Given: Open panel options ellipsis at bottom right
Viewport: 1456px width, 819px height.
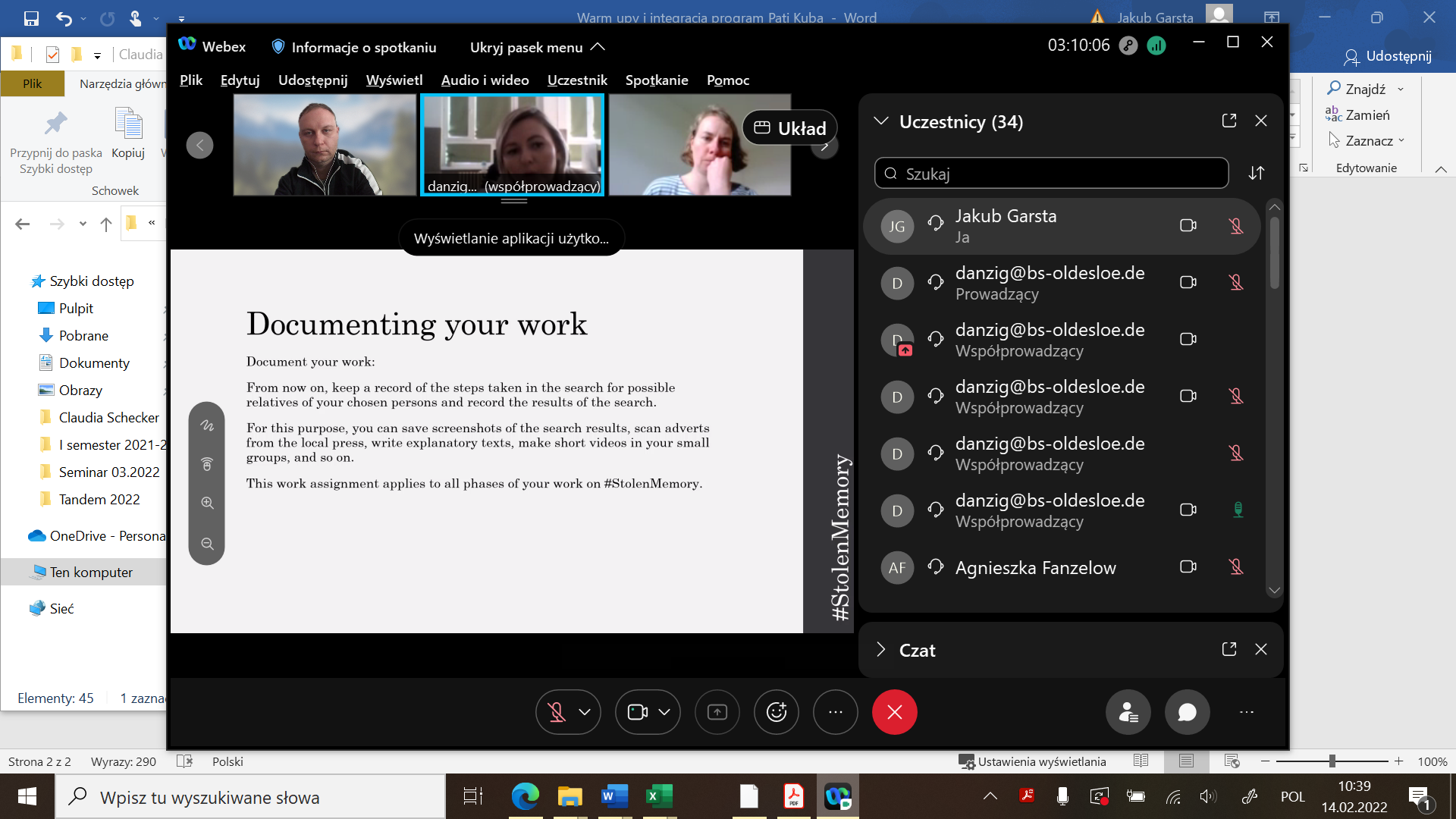Looking at the screenshot, I should 1247,712.
